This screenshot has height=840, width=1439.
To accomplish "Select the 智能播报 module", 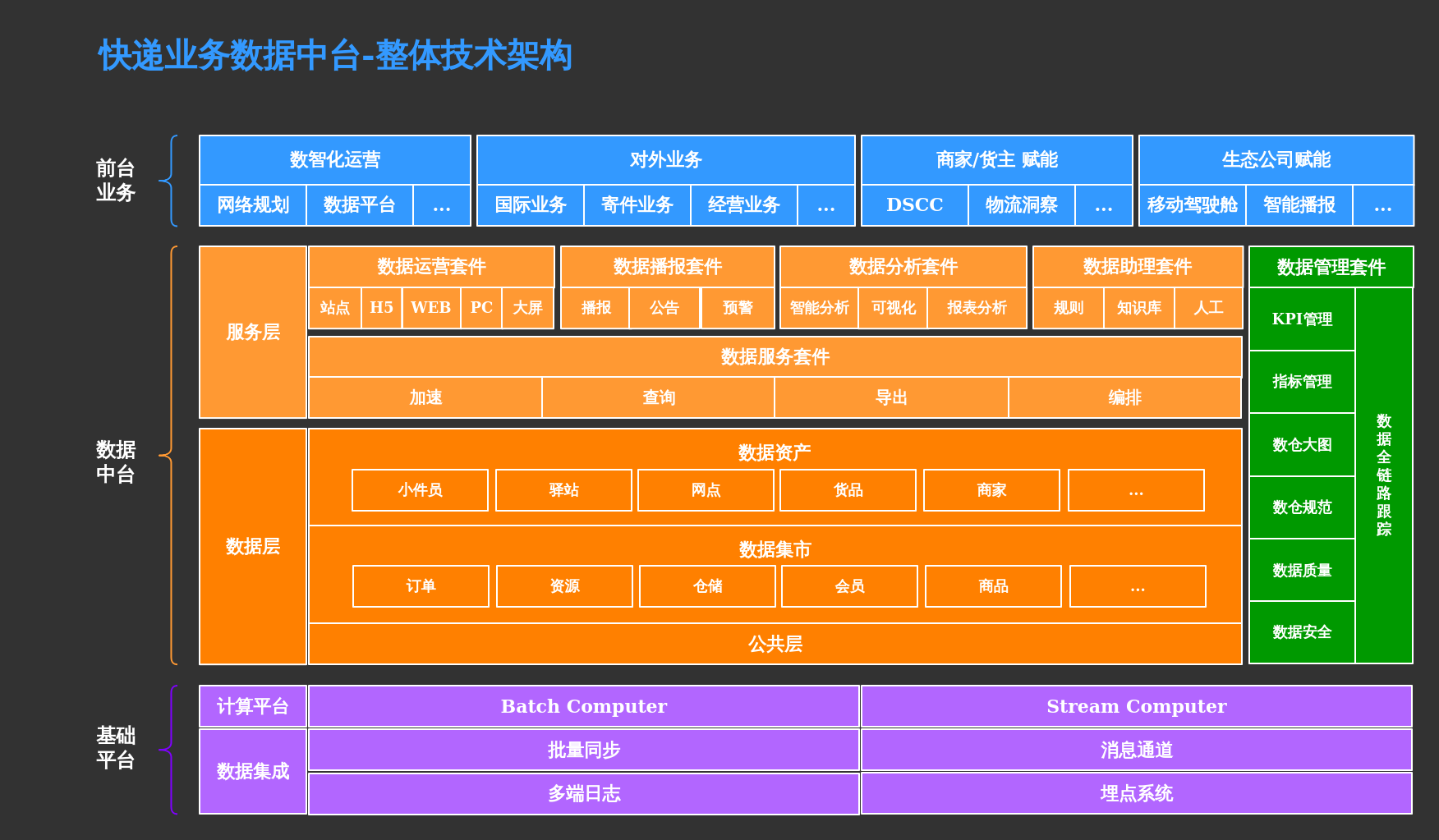I will coord(1300,205).
